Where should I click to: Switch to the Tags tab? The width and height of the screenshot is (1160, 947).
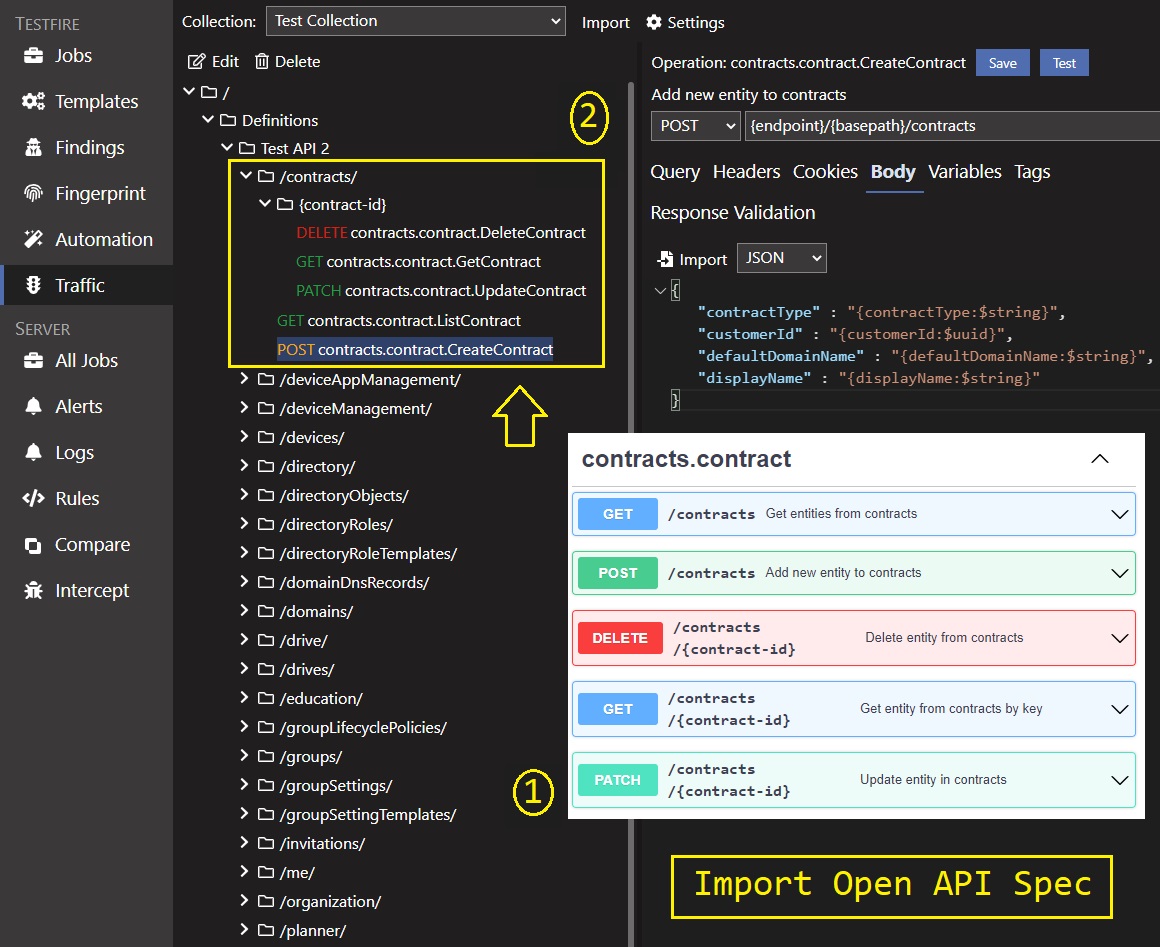click(x=1032, y=172)
